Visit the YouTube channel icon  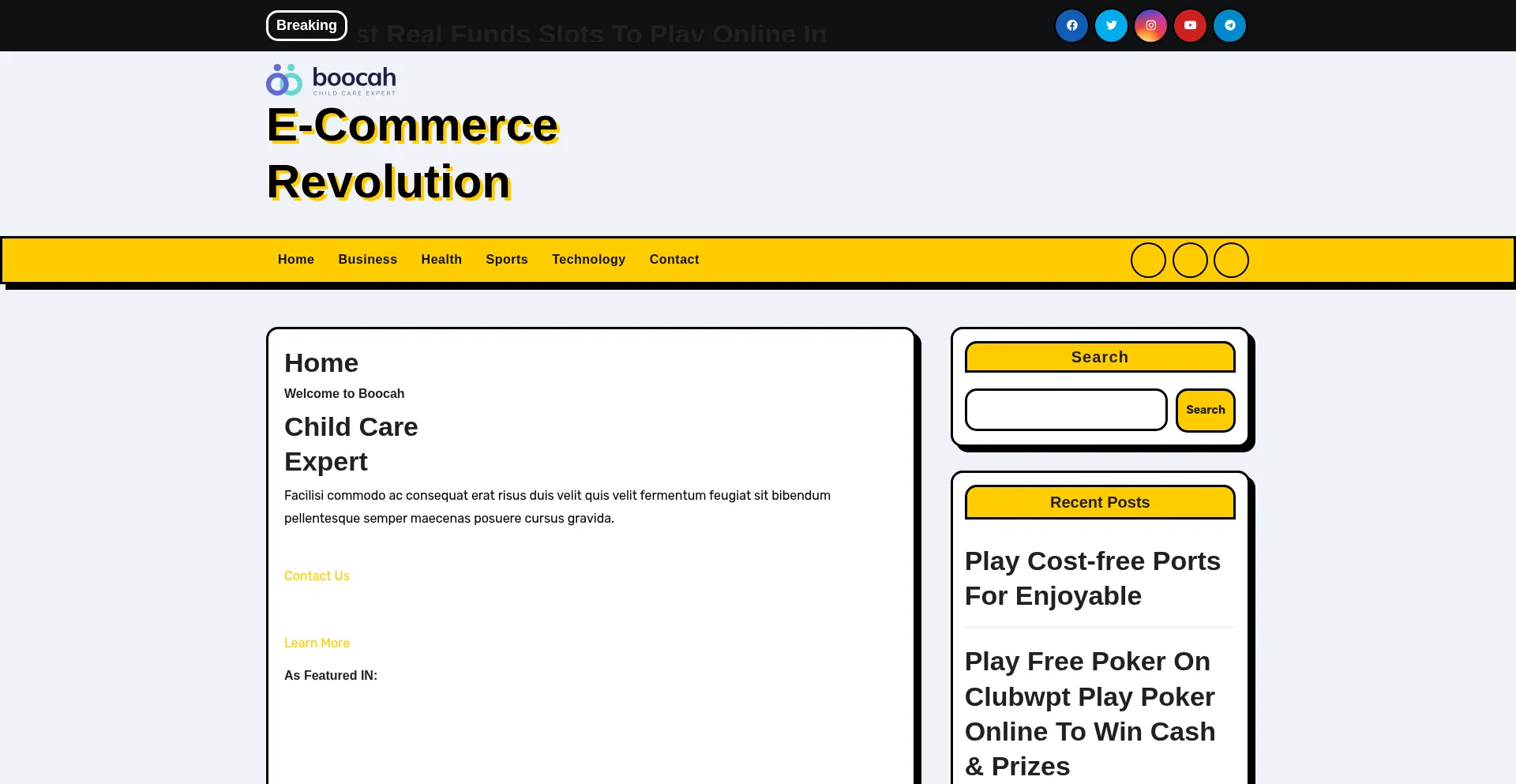(1190, 25)
